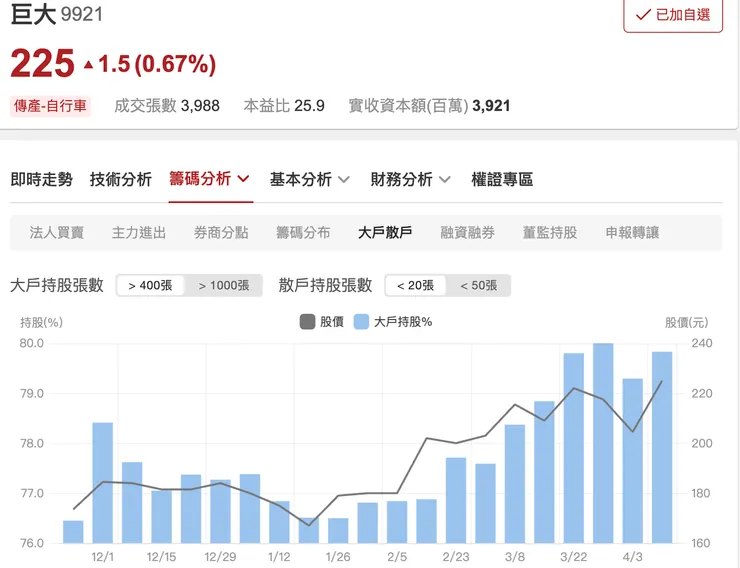Click the 80.0 left axis value
The width and height of the screenshot is (740, 568).
coord(32,343)
